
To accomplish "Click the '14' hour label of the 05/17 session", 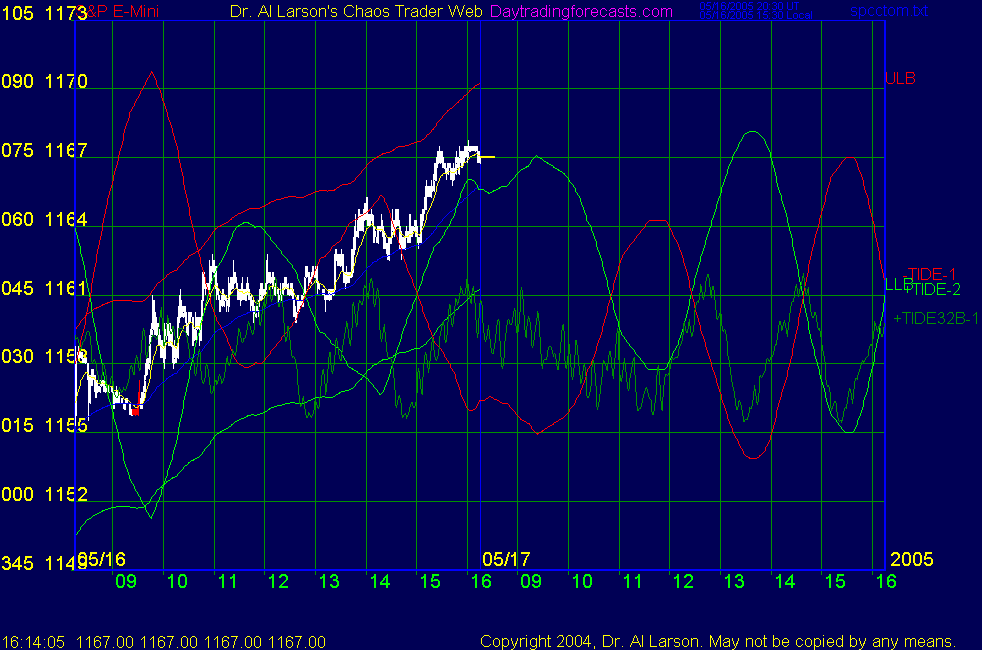I will [x=785, y=581].
